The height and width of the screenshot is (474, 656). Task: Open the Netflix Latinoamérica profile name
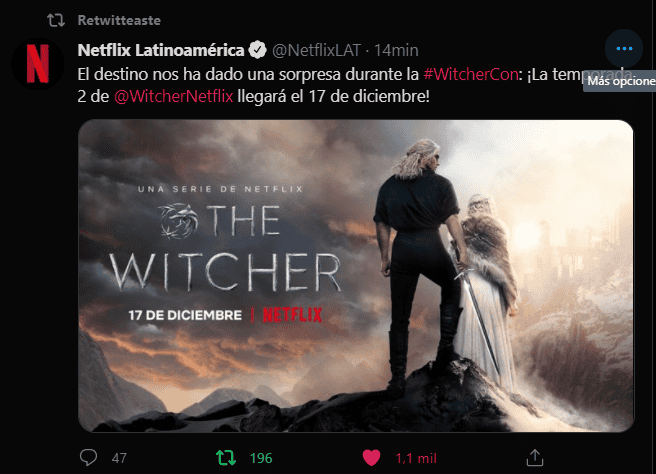coord(161,50)
